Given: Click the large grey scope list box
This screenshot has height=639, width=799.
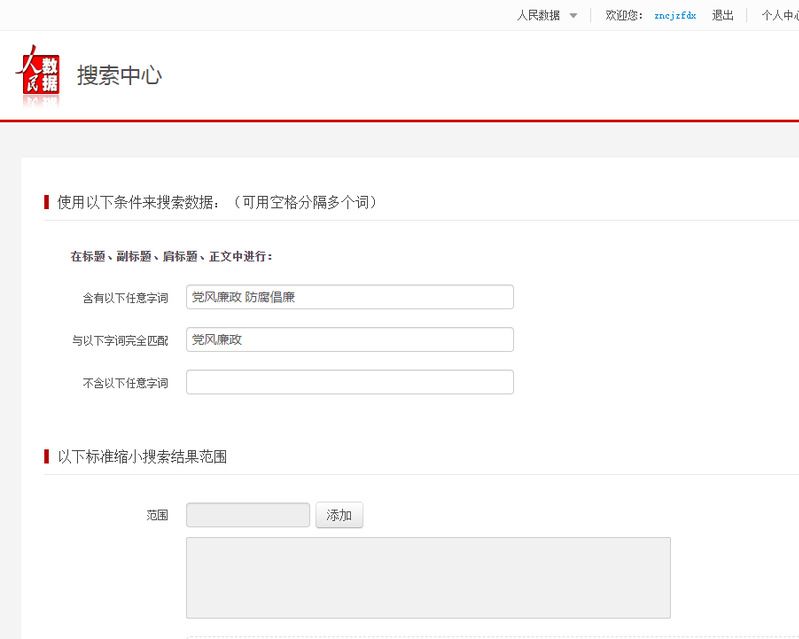Looking at the screenshot, I should click(x=428, y=577).
